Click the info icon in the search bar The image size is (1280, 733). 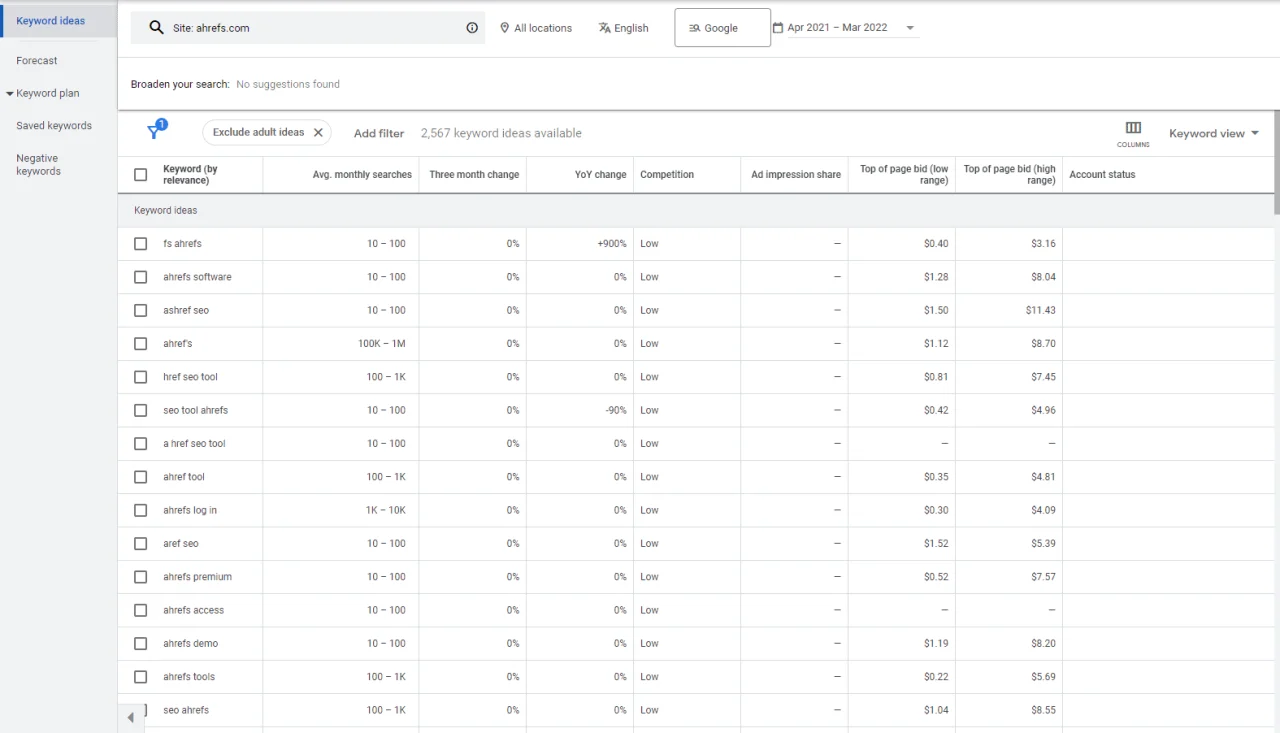pos(472,28)
